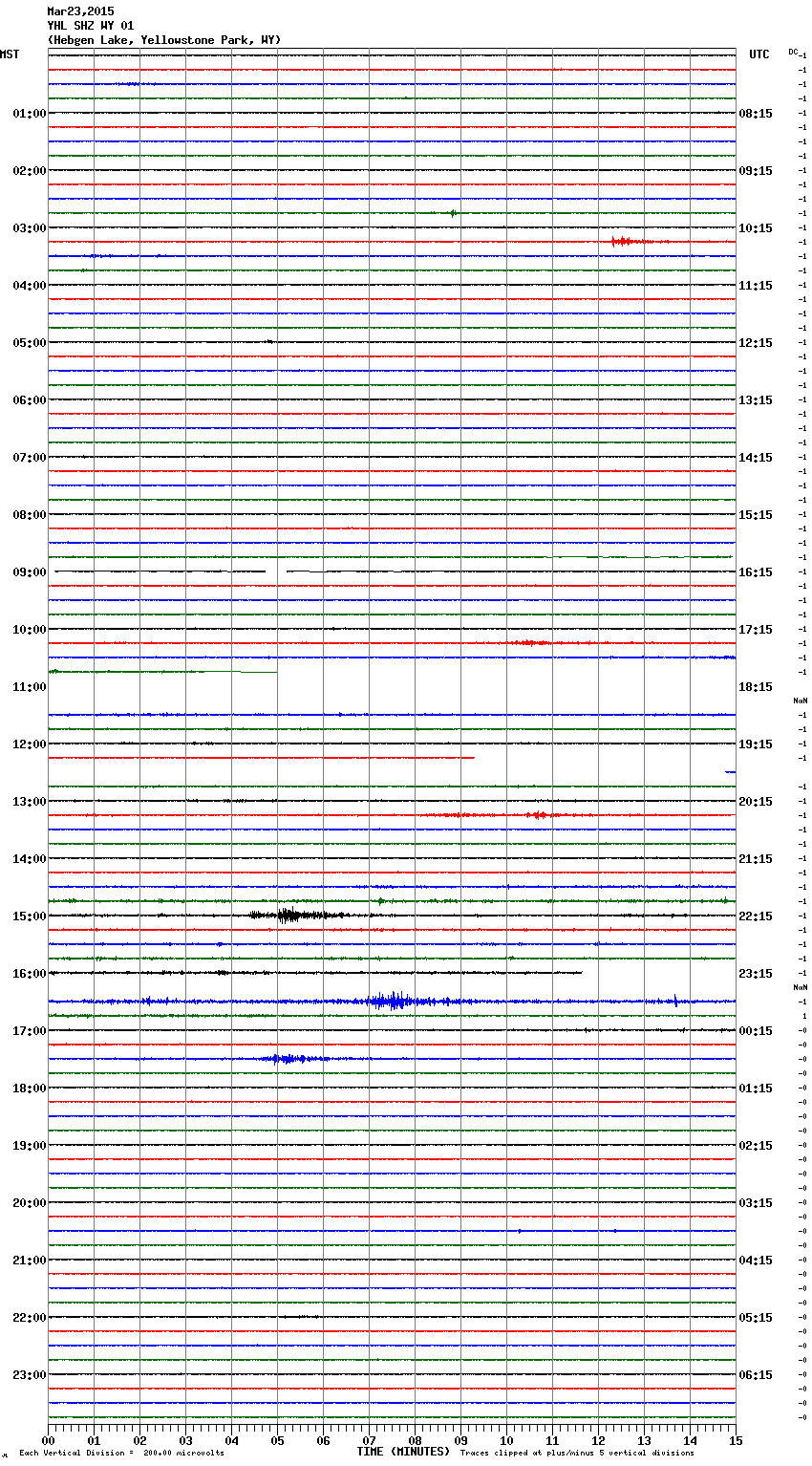This screenshot has width=812, height=1466.
Task: Click the 'TIME (MINUTES)' axis title
Action: tap(403, 1452)
